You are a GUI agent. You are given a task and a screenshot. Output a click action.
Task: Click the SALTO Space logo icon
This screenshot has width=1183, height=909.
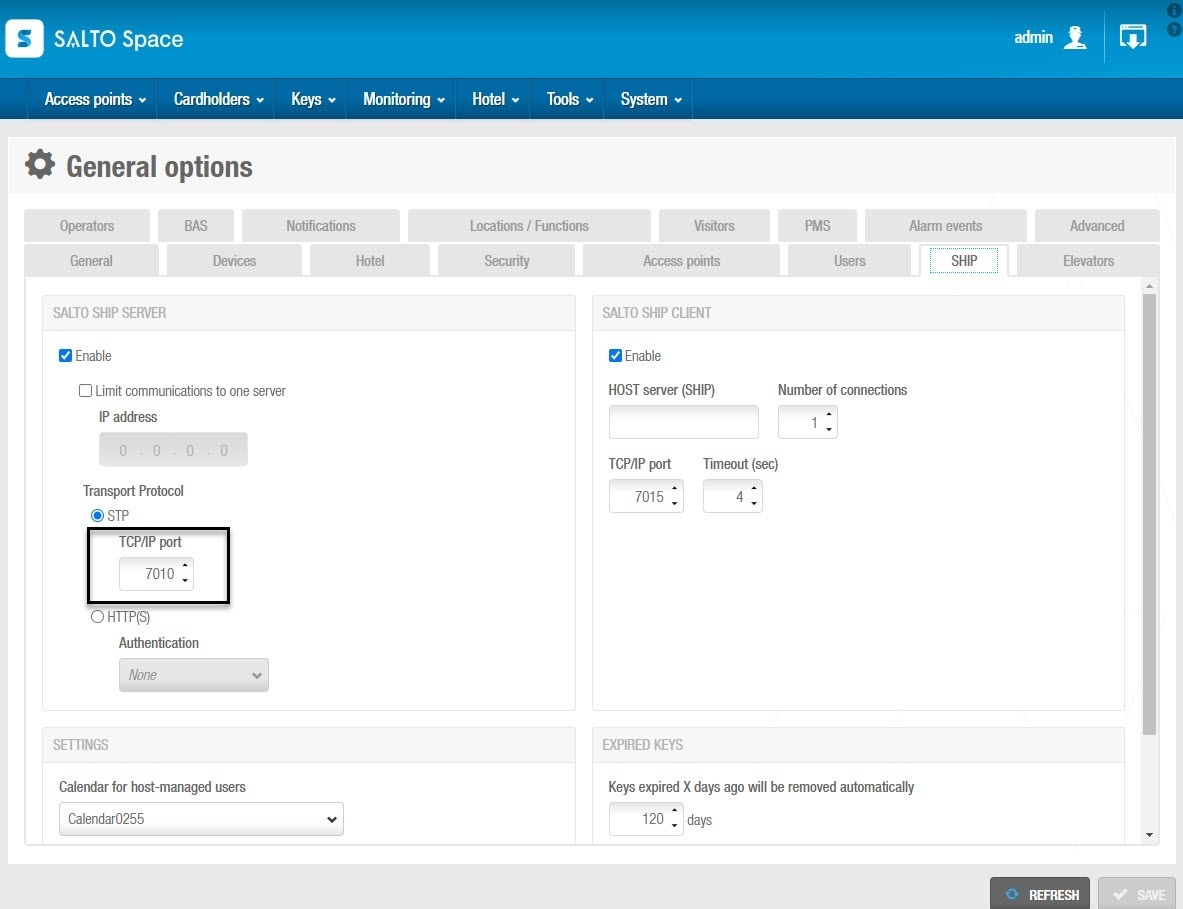pyautogui.click(x=24, y=38)
